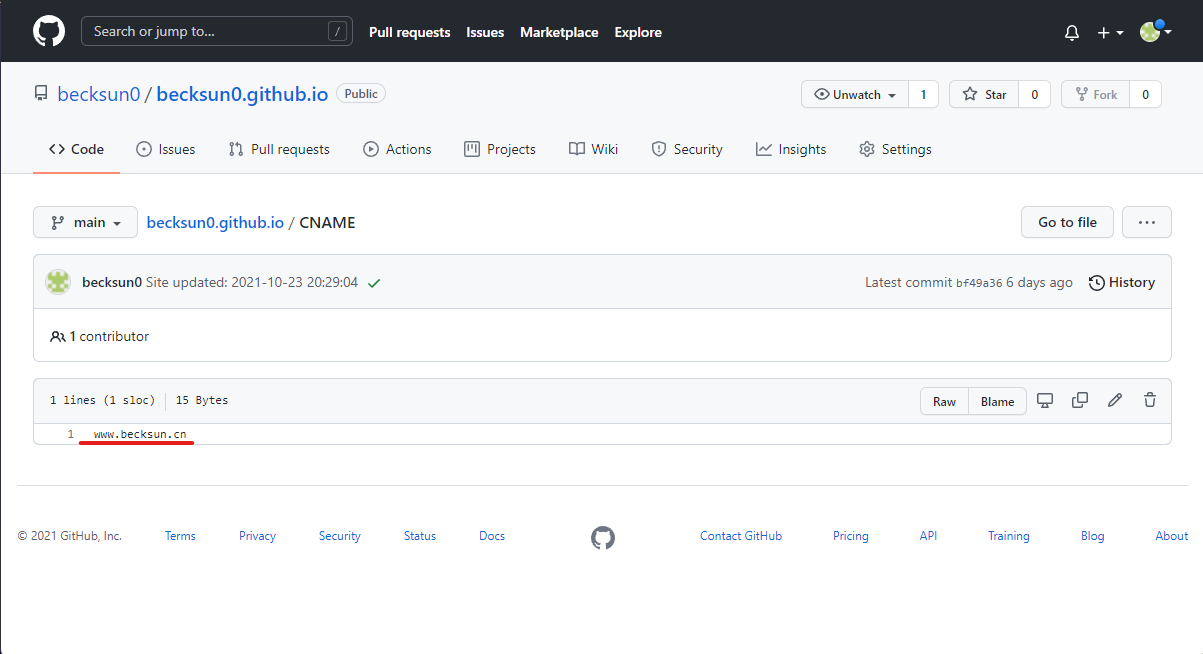Open the notifications bell

[x=1072, y=33]
